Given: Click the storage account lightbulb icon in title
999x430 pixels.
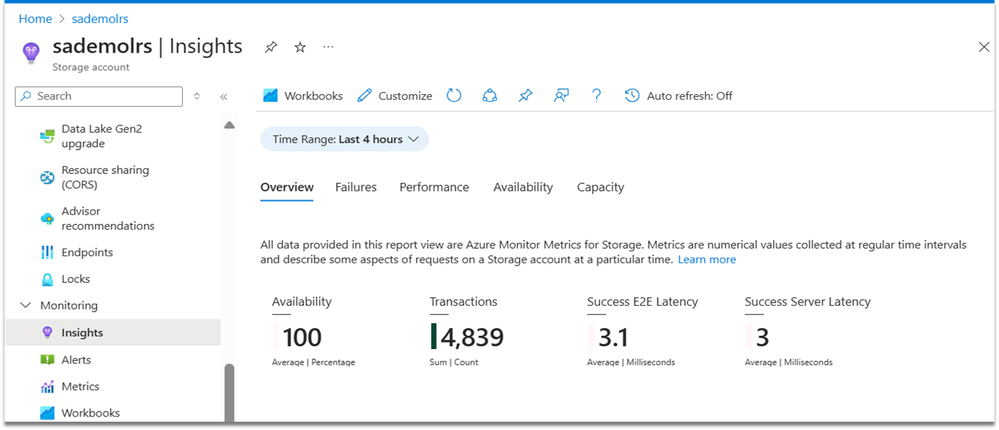Looking at the screenshot, I should [x=31, y=53].
